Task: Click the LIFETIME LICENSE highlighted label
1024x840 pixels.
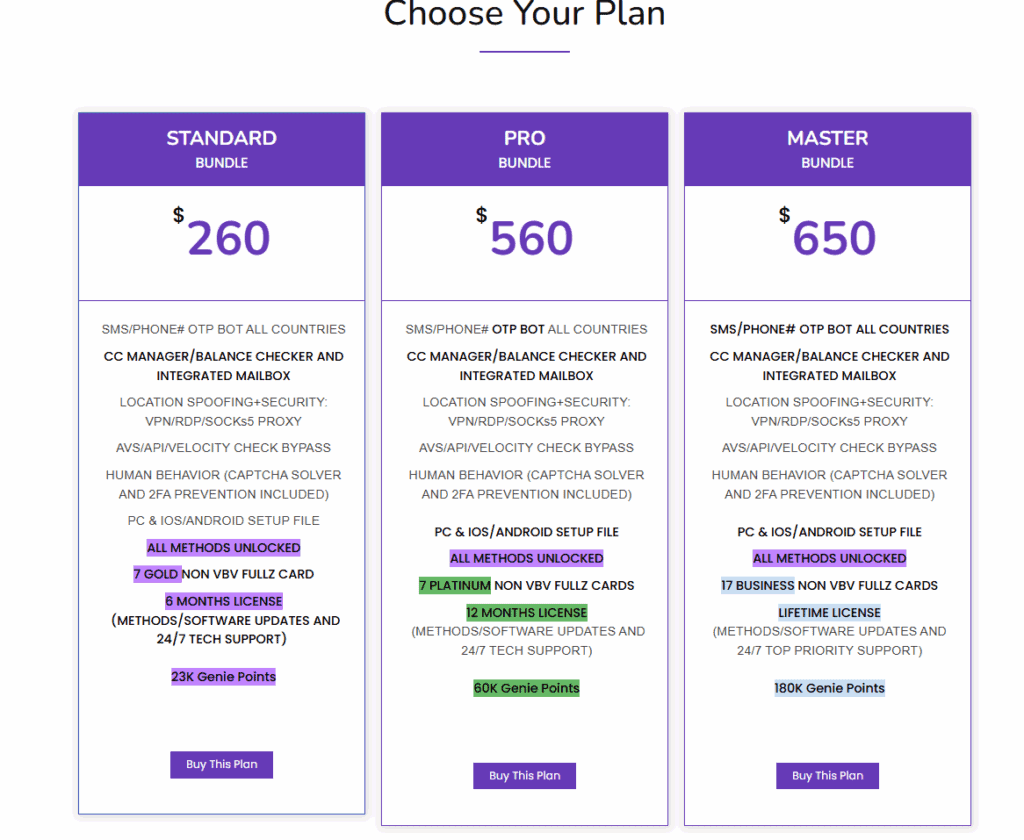Action: [829, 612]
